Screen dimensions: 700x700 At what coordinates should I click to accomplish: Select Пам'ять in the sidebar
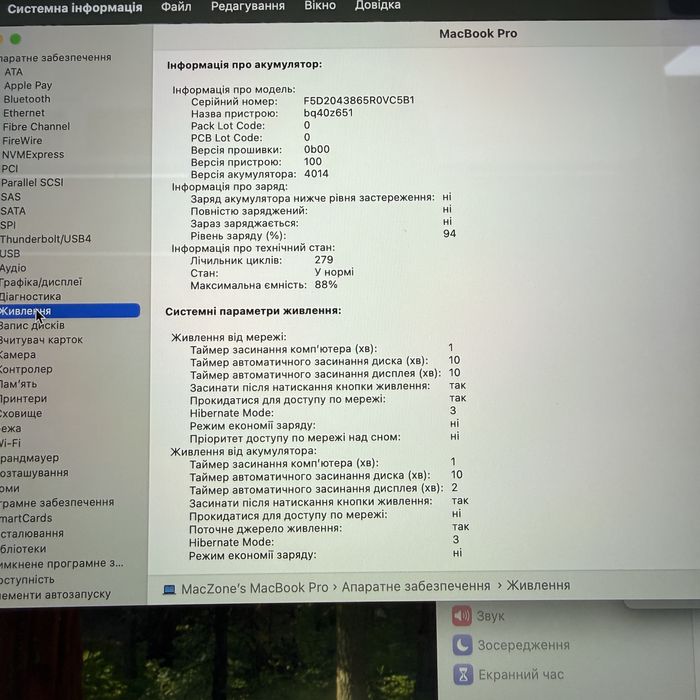click(18, 384)
